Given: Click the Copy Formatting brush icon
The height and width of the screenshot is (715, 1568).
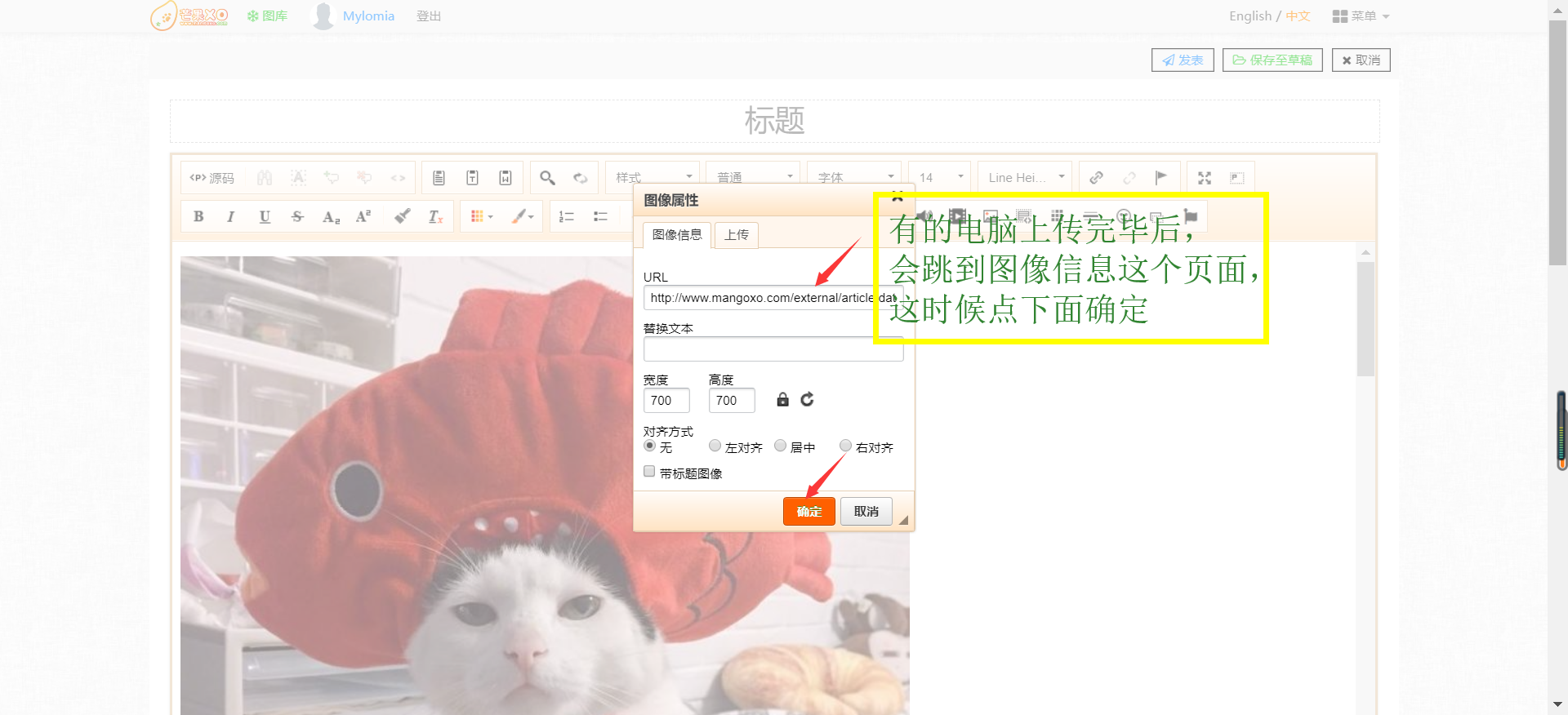Looking at the screenshot, I should 403,216.
